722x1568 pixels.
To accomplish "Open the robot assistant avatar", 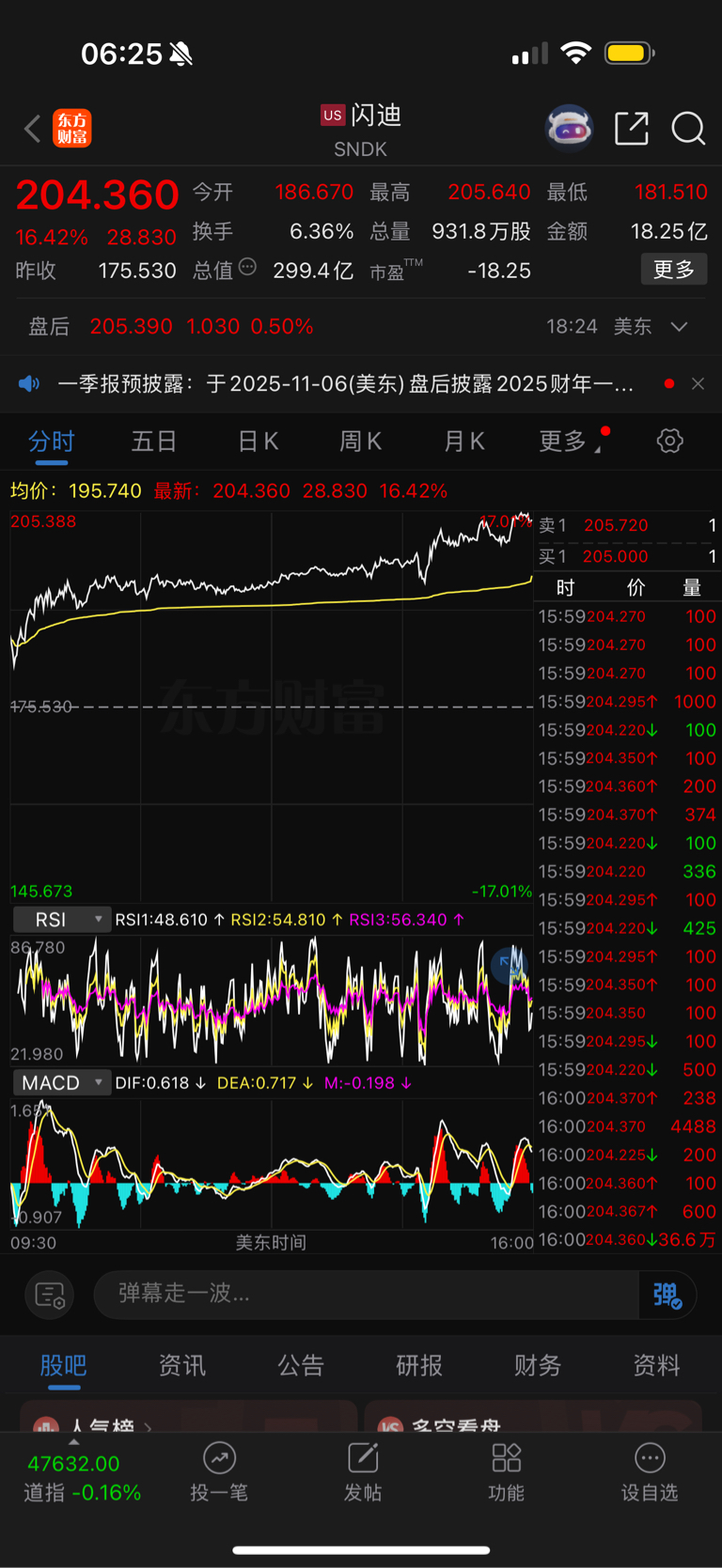I will click(x=570, y=128).
